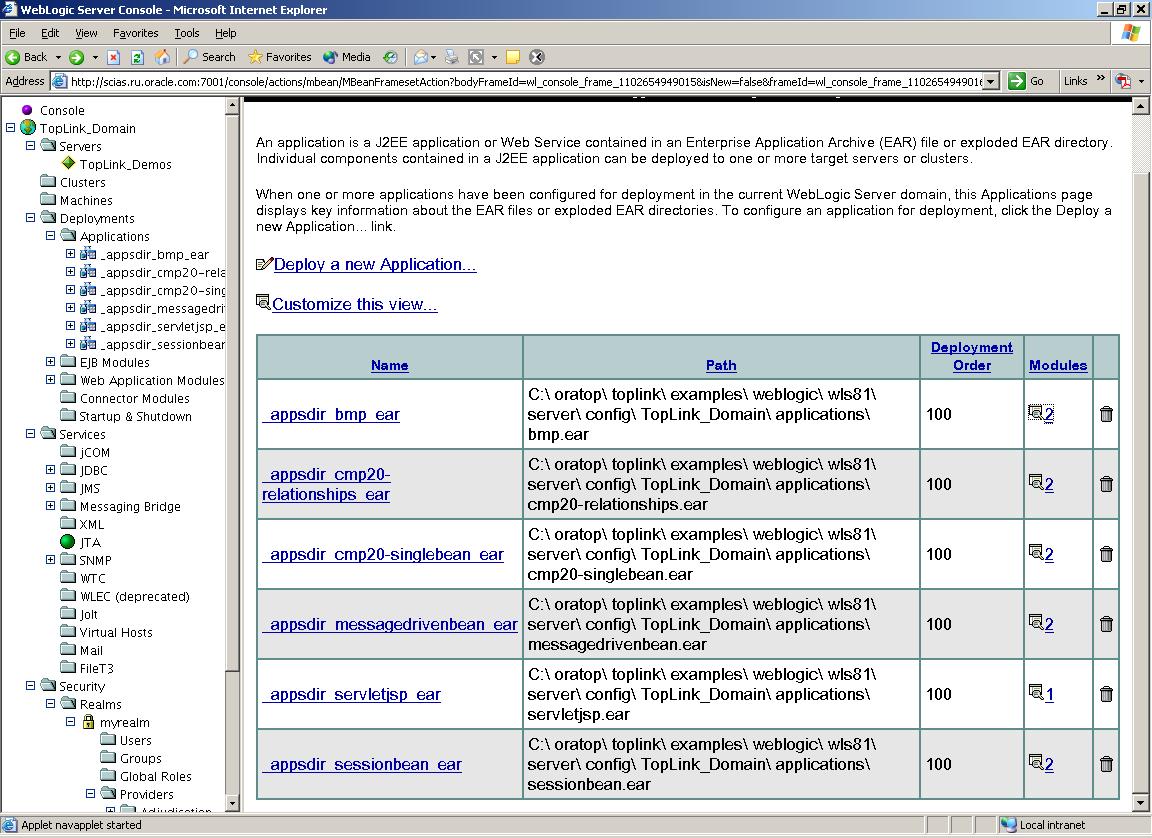Expand the EJB Modules tree node

(50, 361)
